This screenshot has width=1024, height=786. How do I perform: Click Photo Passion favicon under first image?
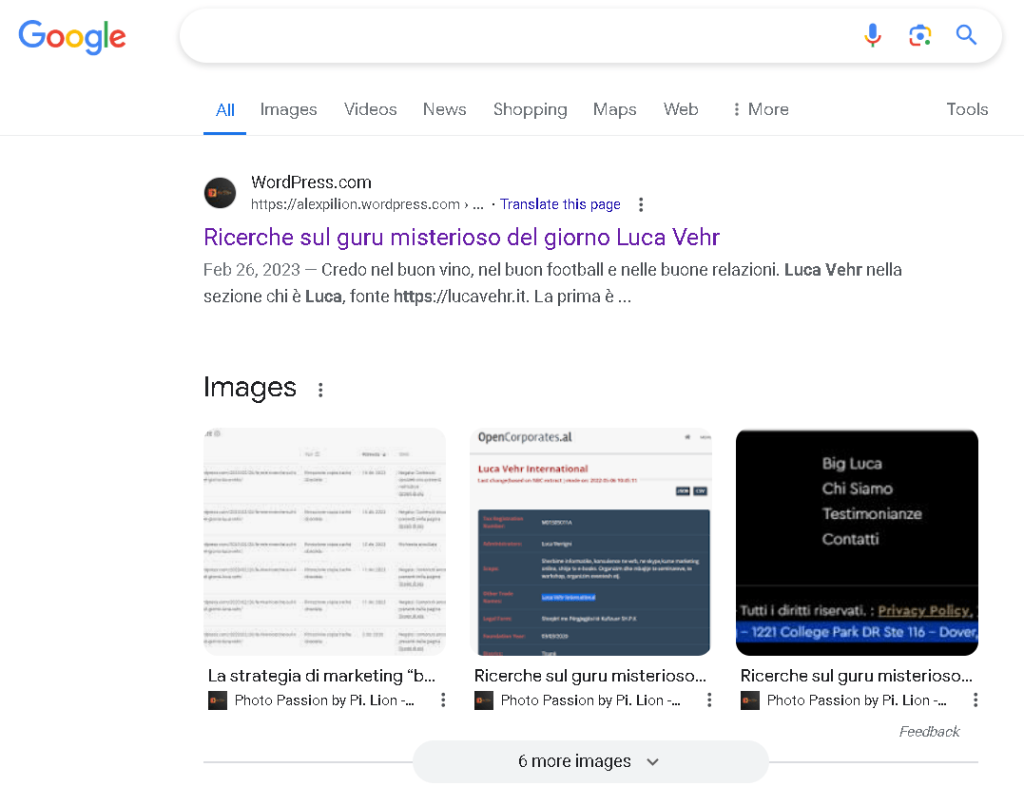pyautogui.click(x=217, y=700)
